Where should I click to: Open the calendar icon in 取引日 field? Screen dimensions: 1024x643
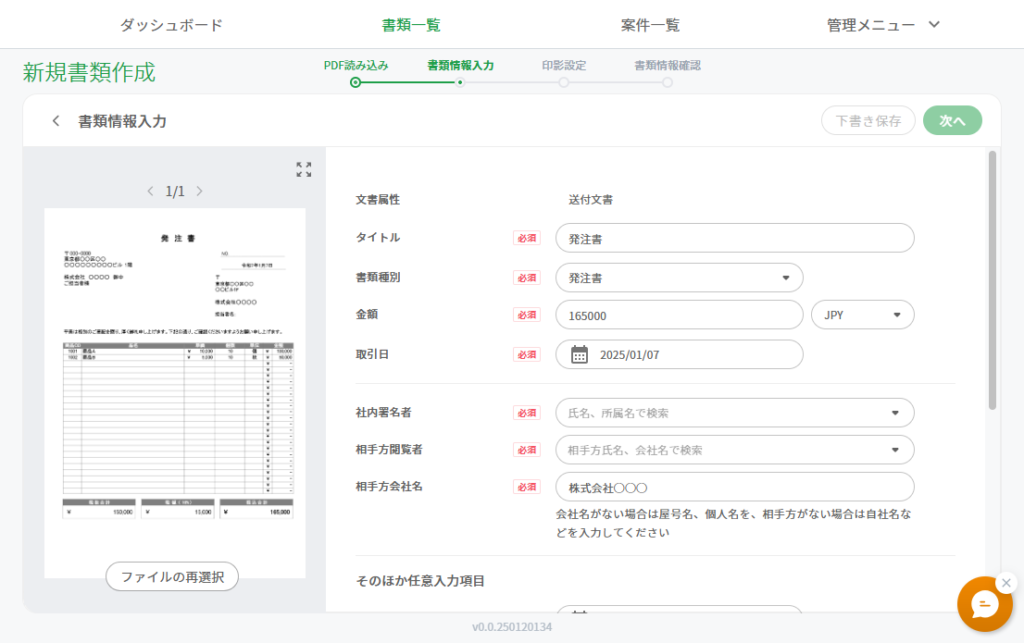(579, 354)
